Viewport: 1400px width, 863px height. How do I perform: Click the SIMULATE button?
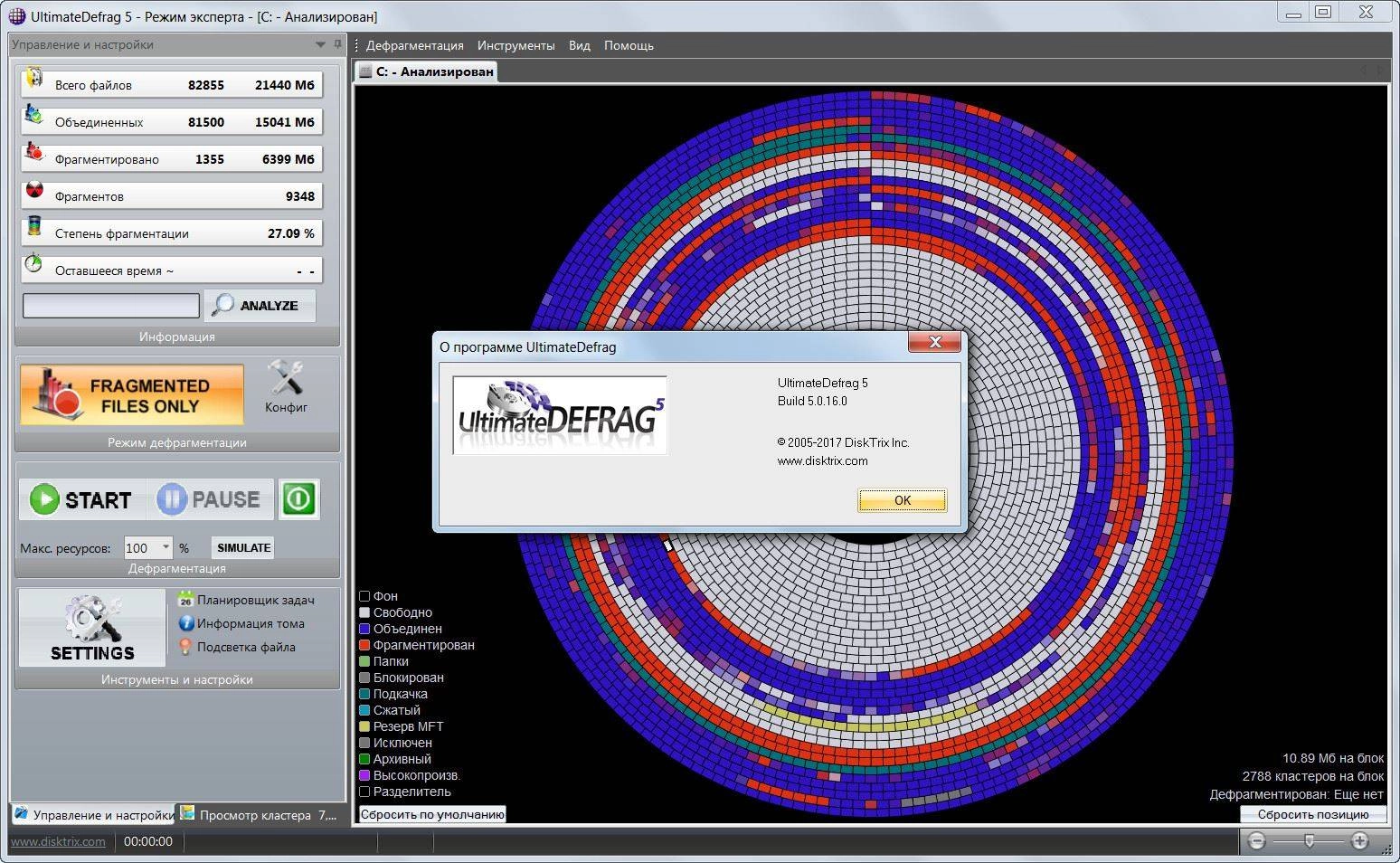pos(243,547)
